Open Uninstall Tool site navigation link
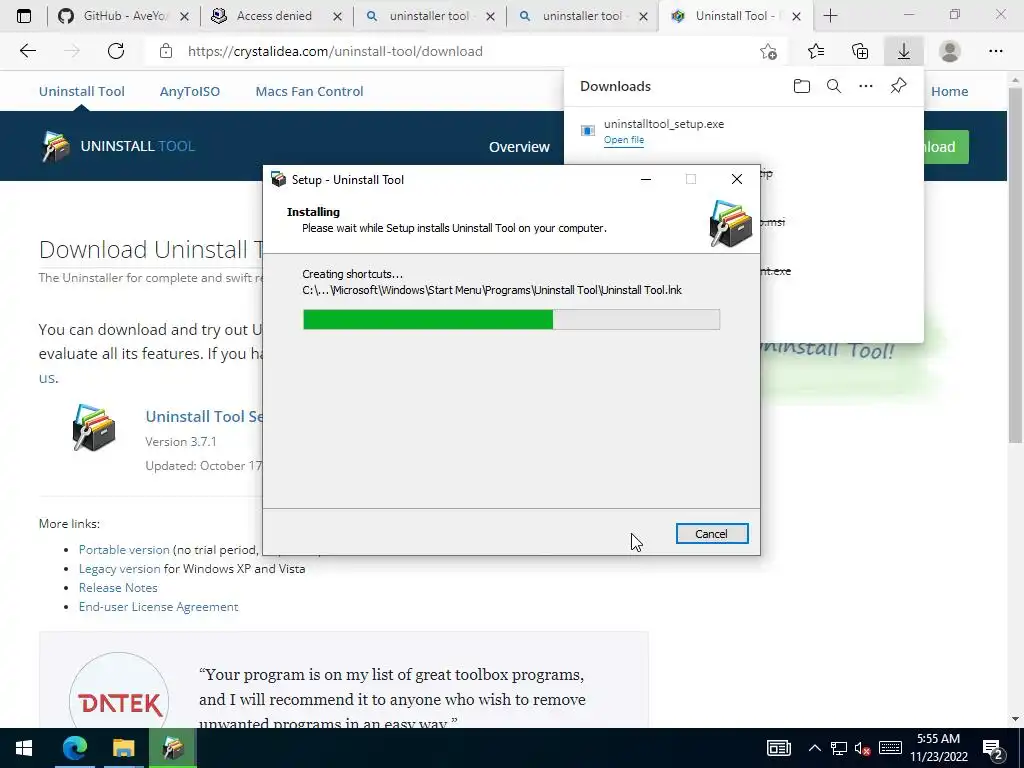Screen dimensions: 1024x768 tap(82, 91)
